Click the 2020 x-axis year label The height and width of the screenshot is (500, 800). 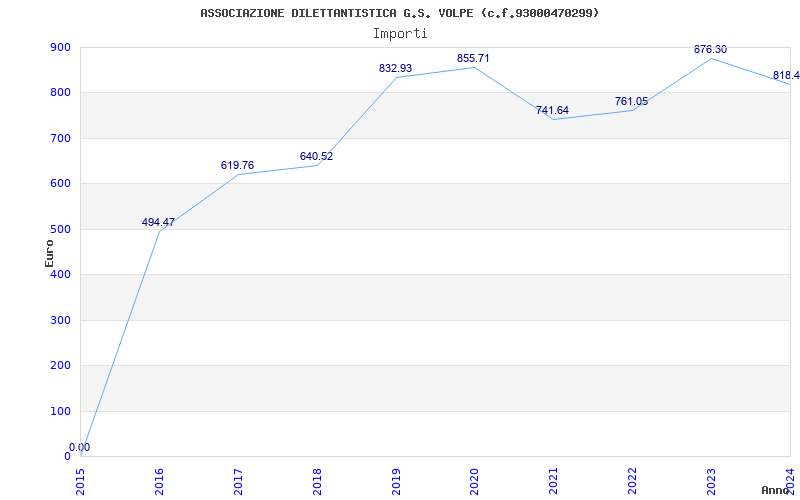pyautogui.click(x=474, y=482)
